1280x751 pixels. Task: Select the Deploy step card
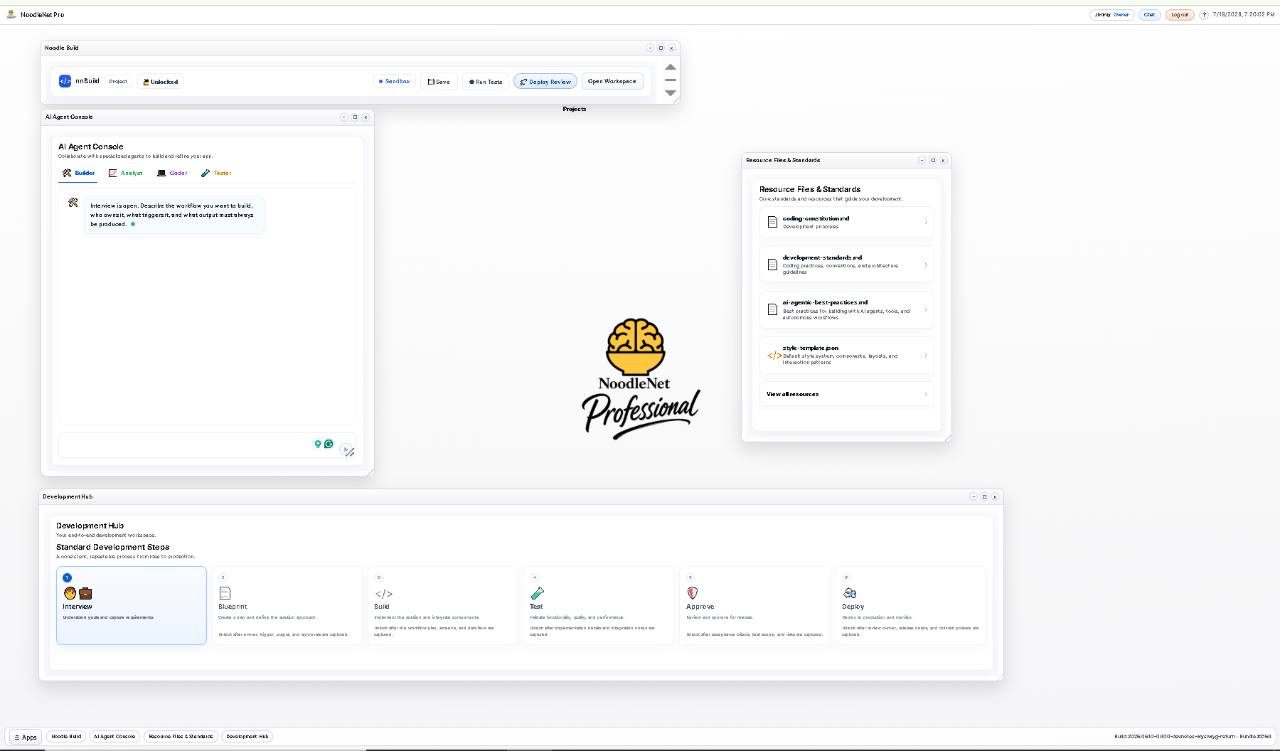(911, 605)
